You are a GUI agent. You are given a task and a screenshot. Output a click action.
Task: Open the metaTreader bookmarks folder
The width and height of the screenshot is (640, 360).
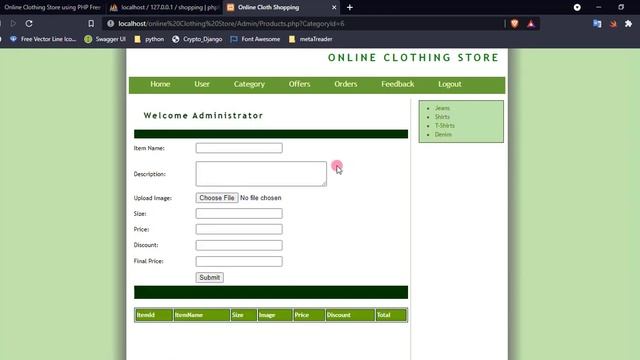(311, 39)
